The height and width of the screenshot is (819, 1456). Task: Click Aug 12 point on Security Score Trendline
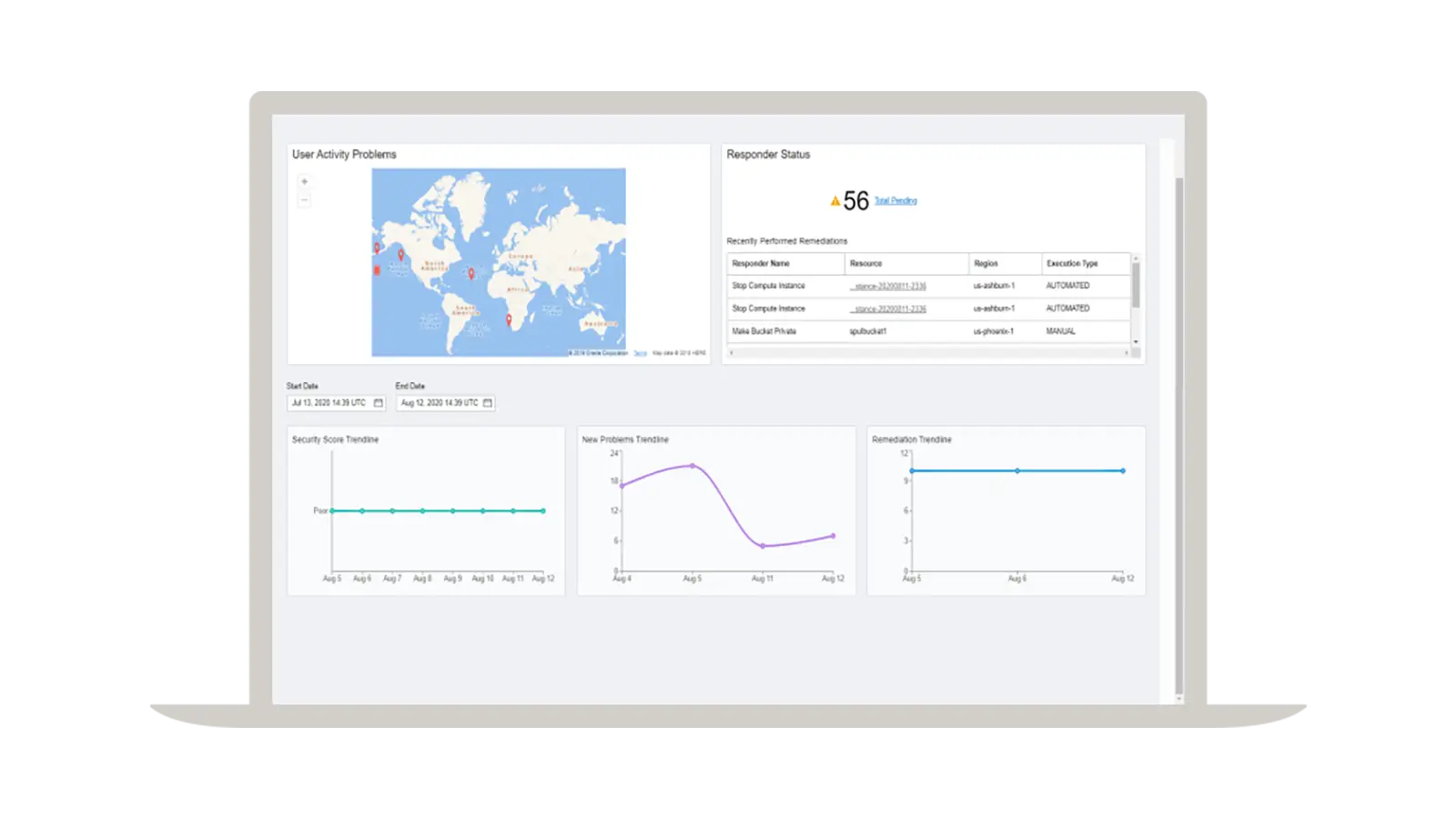click(x=543, y=511)
